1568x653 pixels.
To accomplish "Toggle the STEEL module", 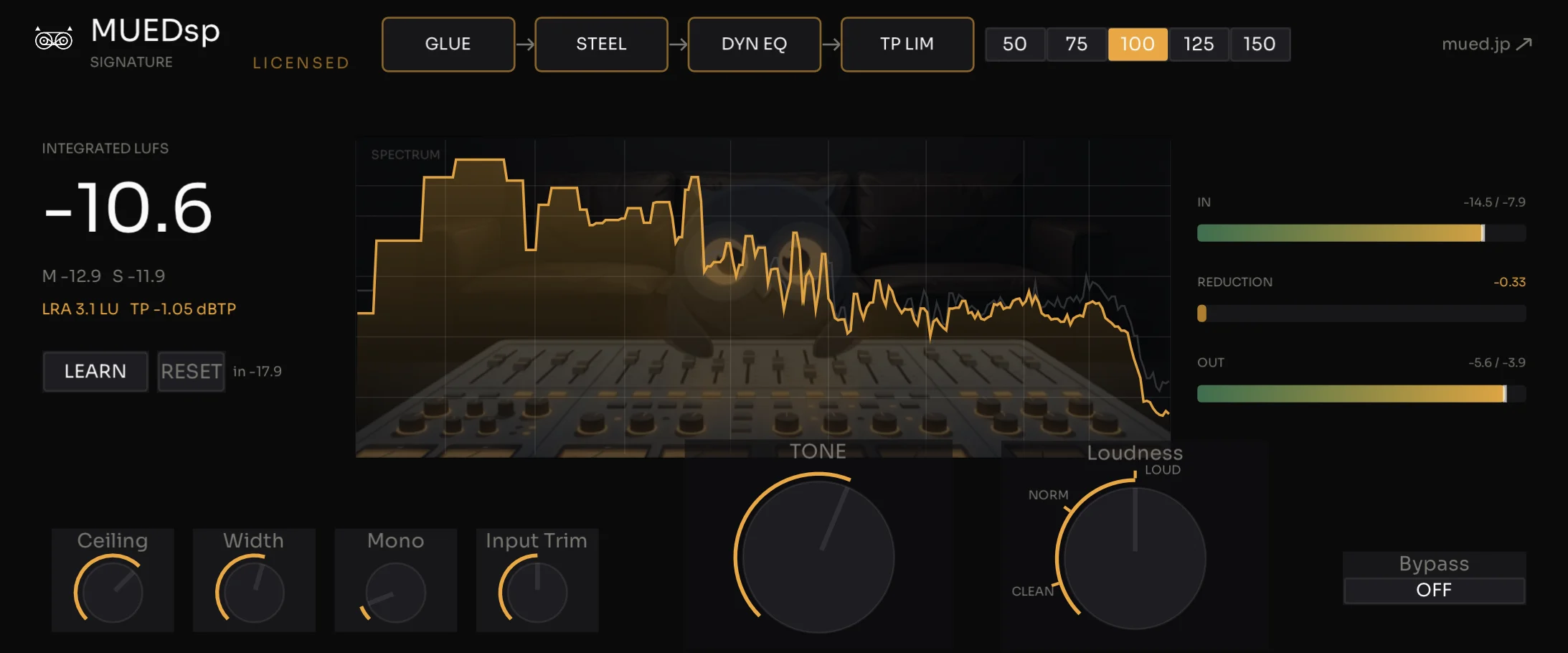I will pos(601,44).
